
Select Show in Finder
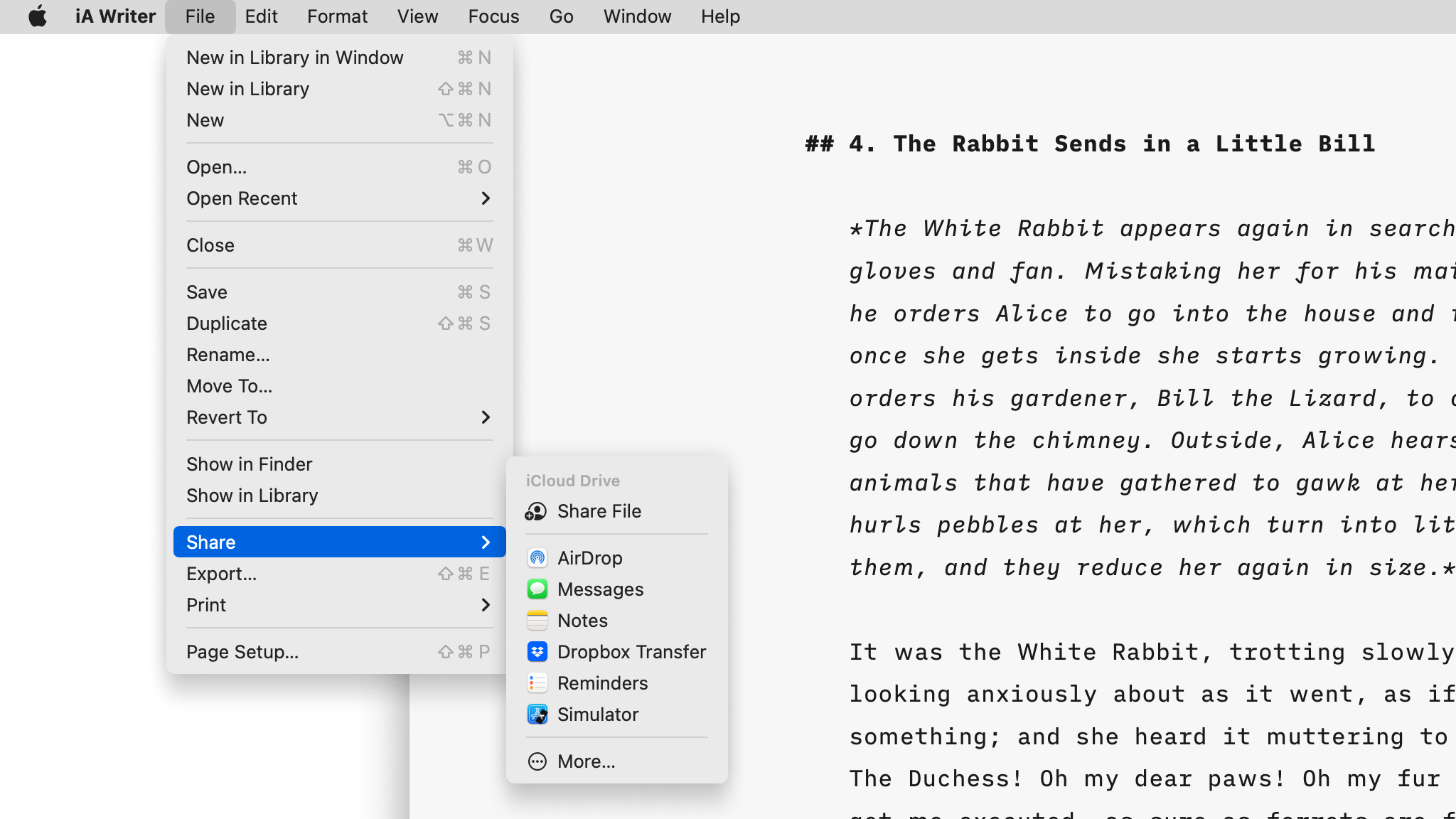pos(249,464)
